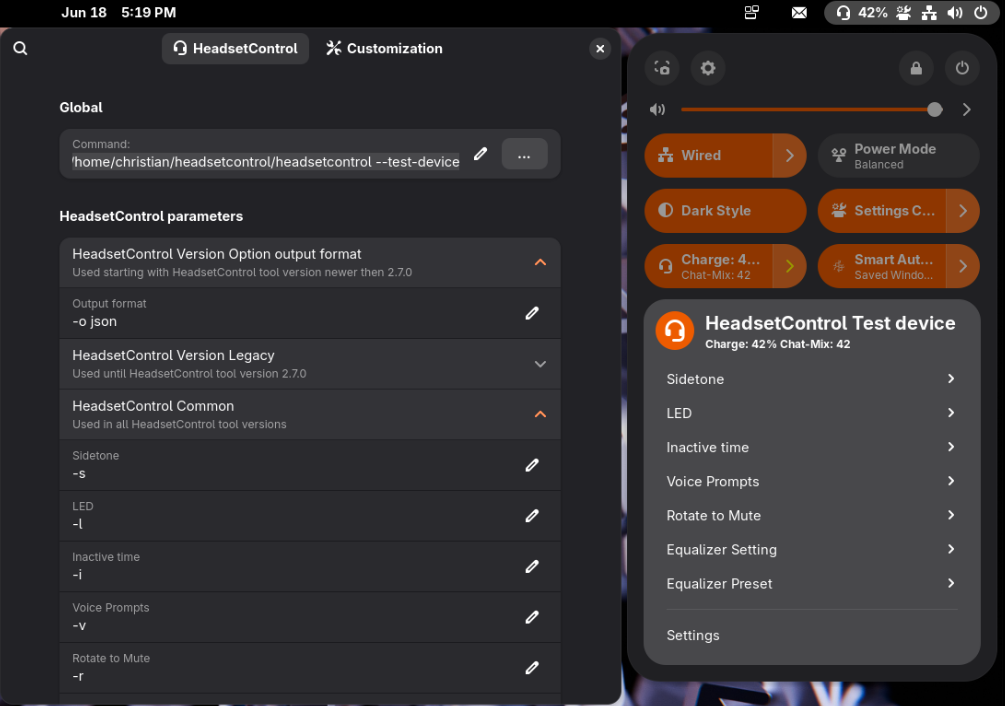The image size is (1005, 706).
Task: Select the HeadsetControl Test device title
Action: click(830, 323)
